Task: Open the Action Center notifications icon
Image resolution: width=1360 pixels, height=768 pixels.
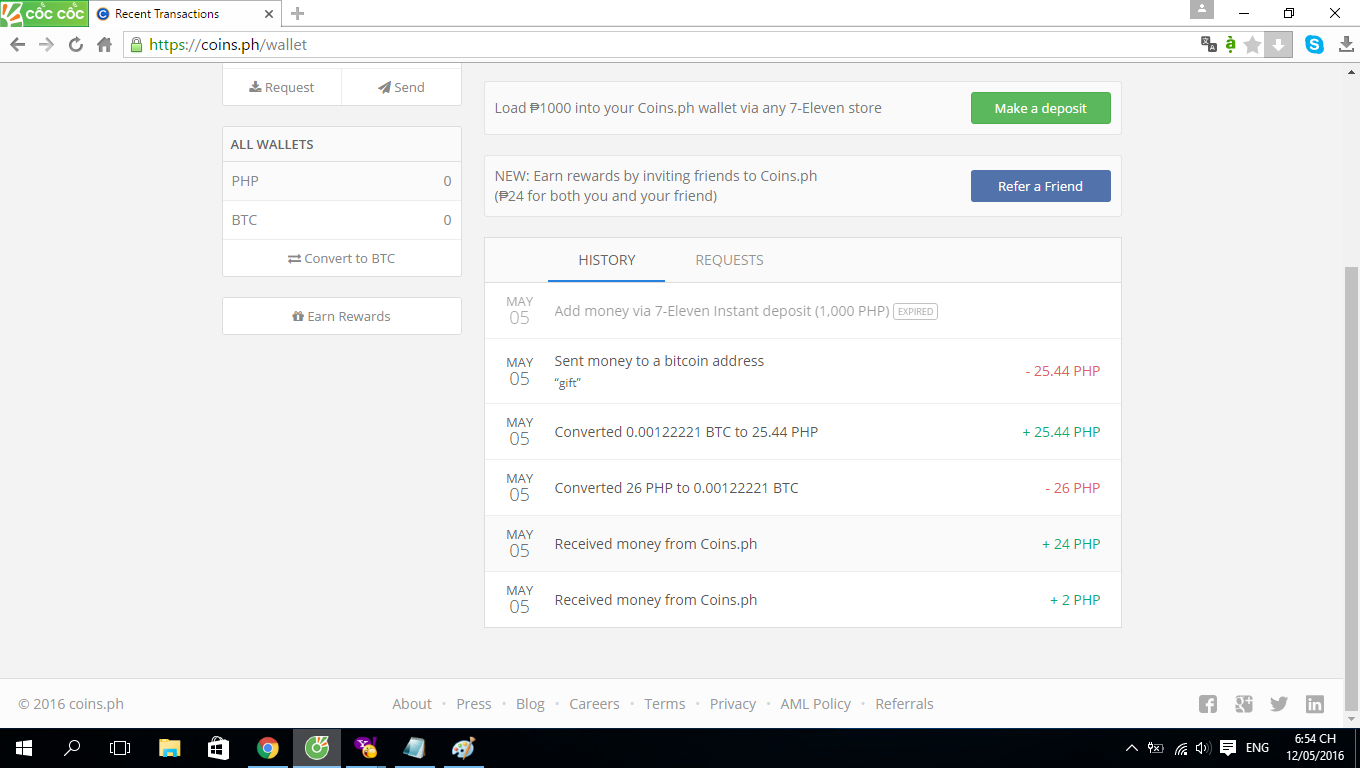Action: pyautogui.click(x=1228, y=748)
